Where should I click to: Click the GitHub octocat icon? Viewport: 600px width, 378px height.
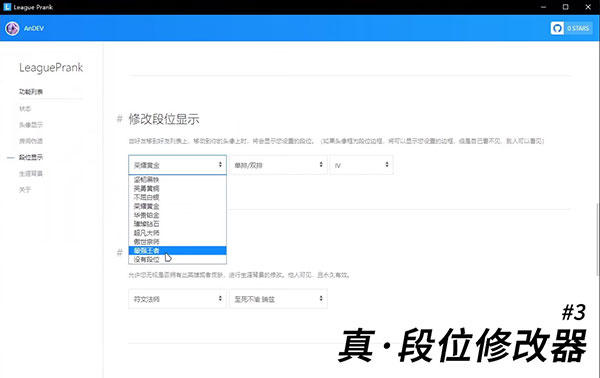tap(557, 28)
